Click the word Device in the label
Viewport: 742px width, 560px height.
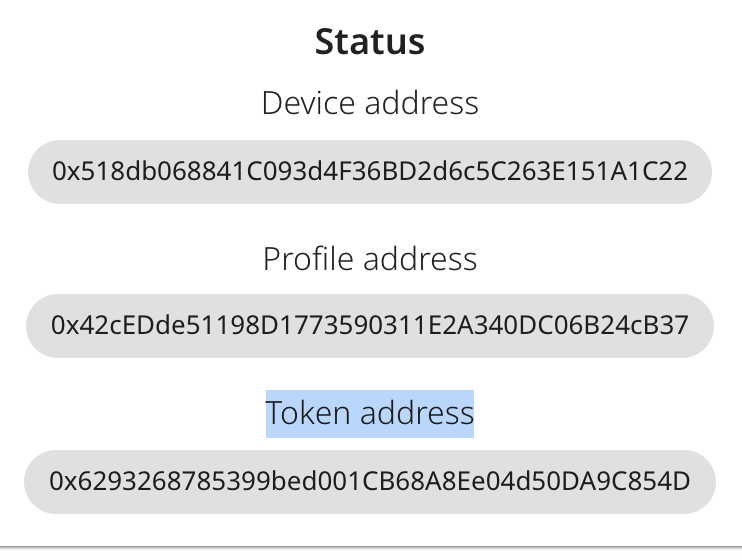(309, 103)
